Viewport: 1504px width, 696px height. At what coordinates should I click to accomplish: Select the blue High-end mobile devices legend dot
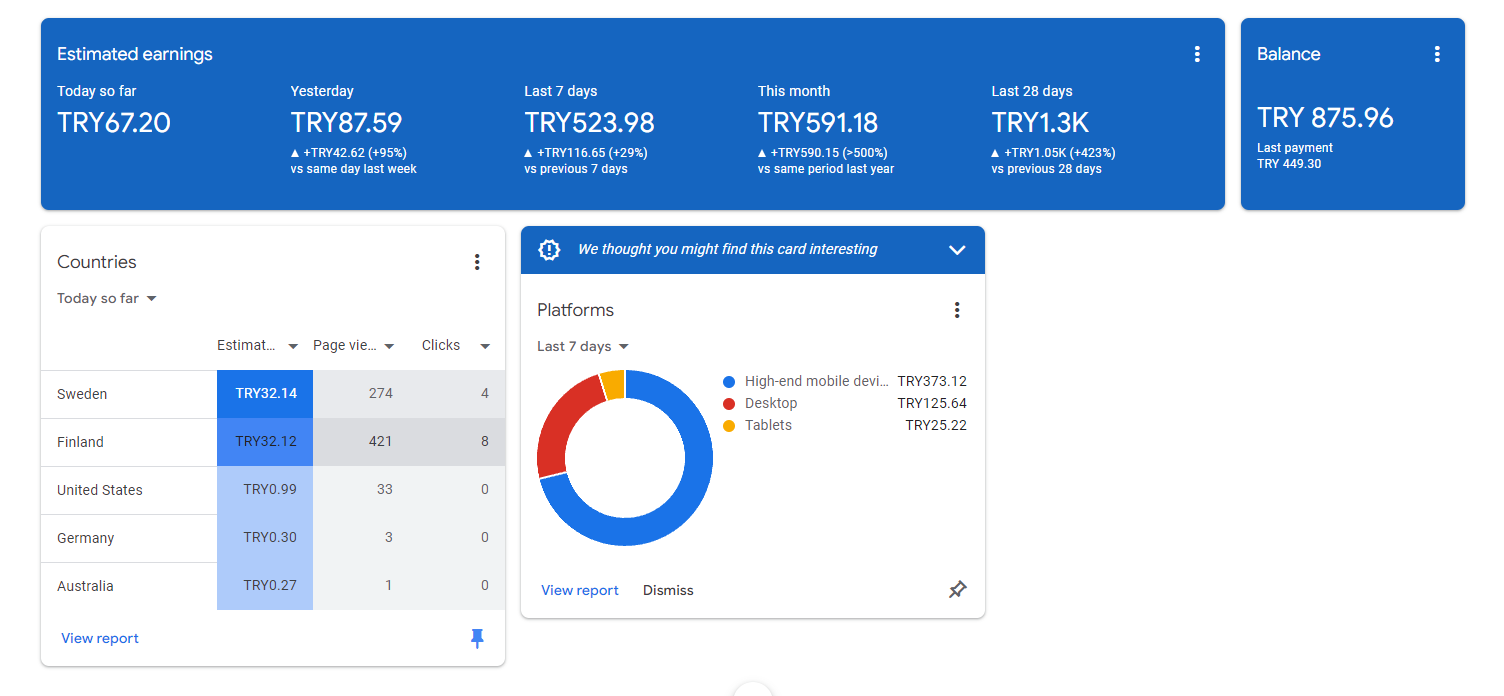728,381
